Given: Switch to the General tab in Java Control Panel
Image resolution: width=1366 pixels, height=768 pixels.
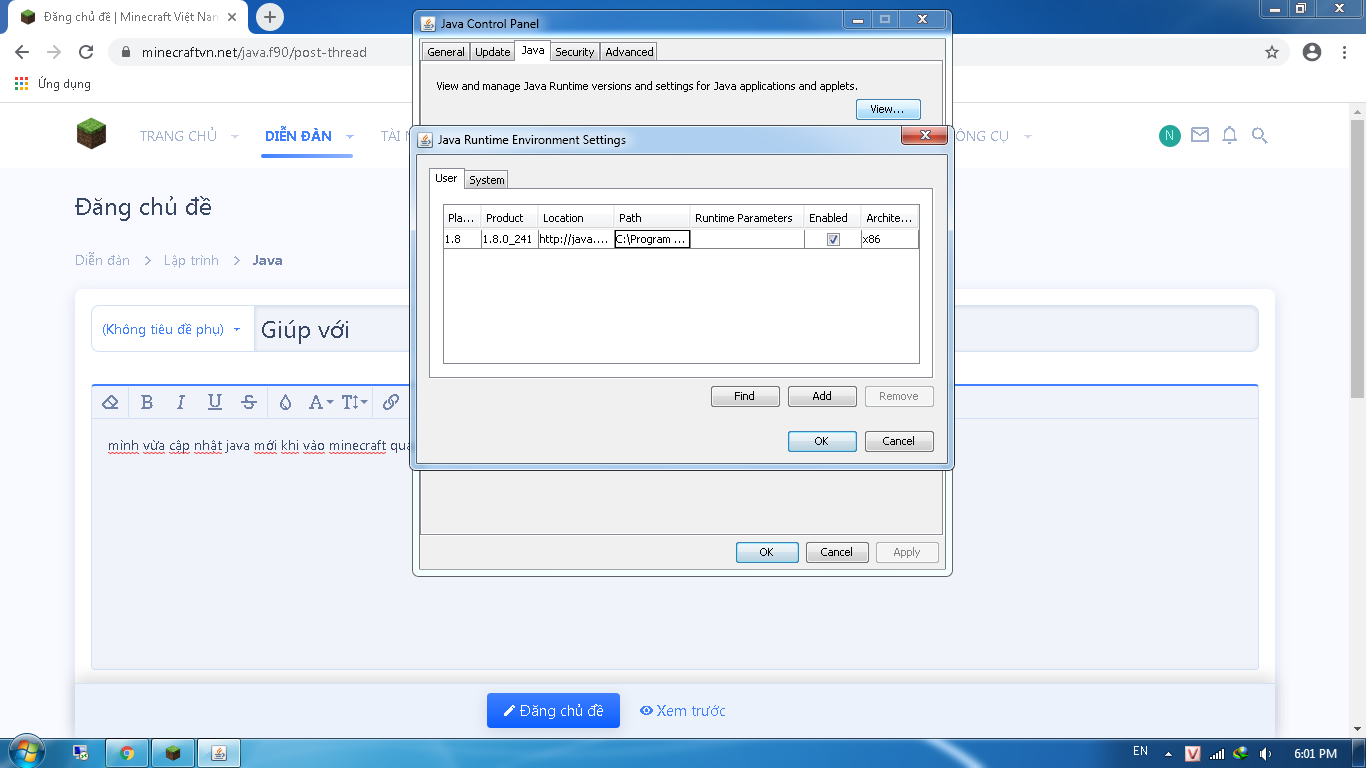Looking at the screenshot, I should 446,52.
